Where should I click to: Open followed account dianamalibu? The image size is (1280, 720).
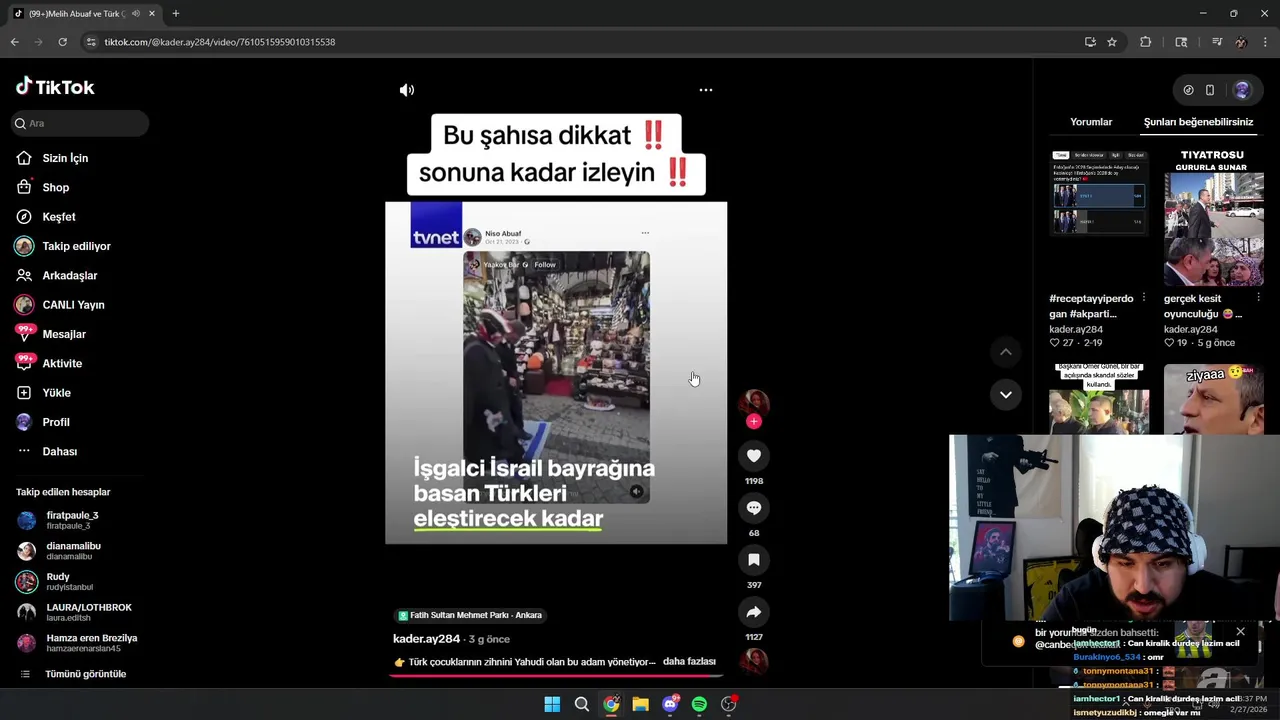[x=73, y=551]
